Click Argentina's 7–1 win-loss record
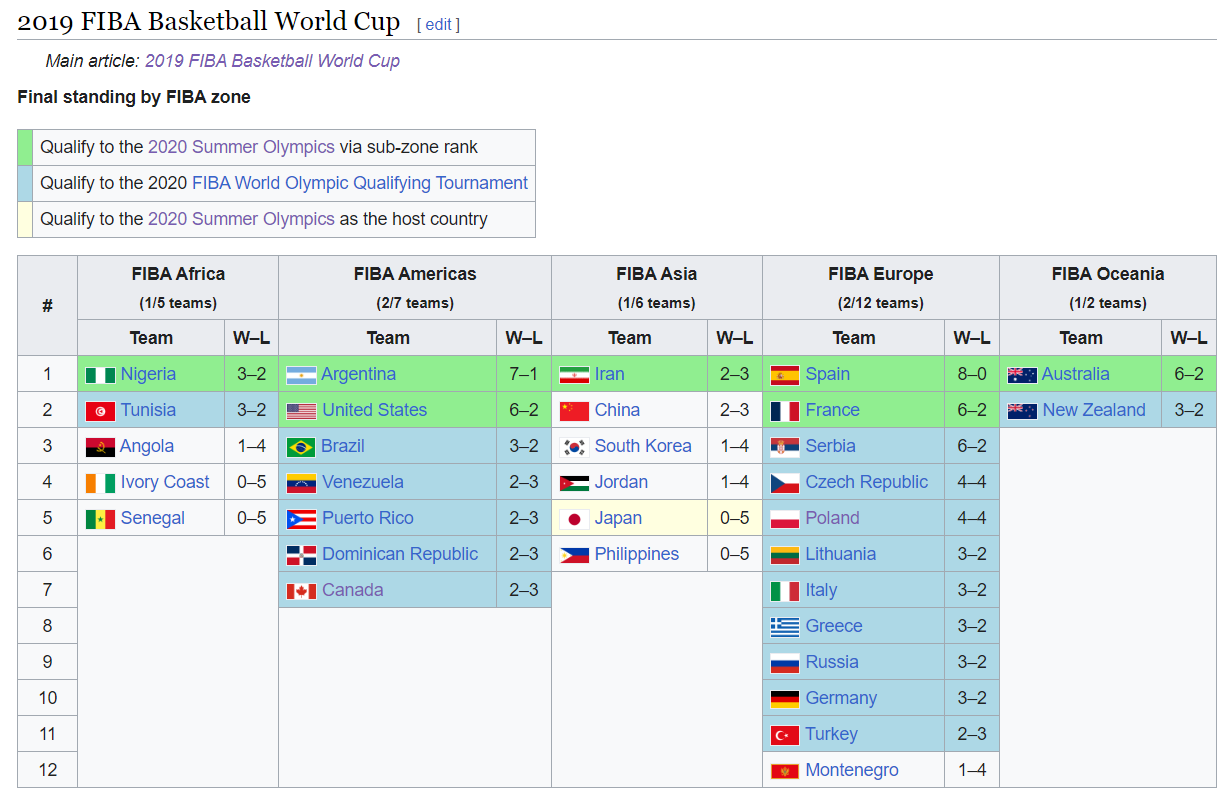This screenshot has width=1229, height=796. 523,374
